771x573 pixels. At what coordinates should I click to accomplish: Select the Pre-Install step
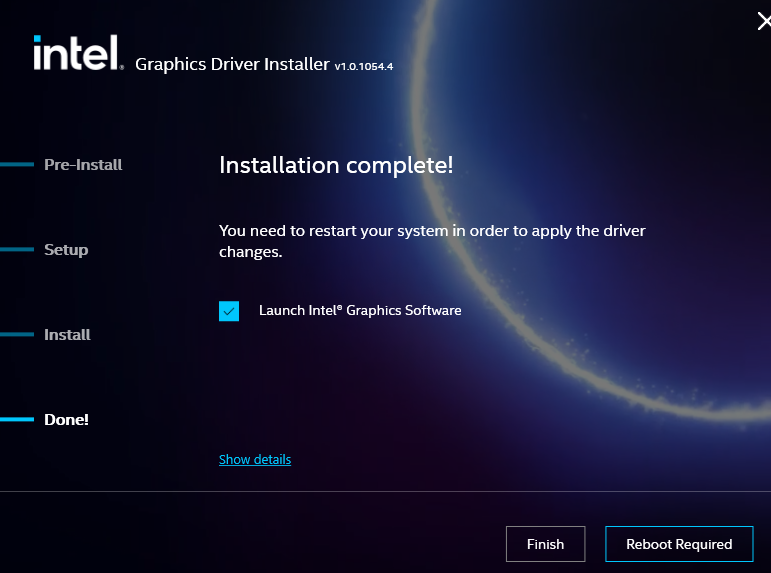click(x=83, y=165)
